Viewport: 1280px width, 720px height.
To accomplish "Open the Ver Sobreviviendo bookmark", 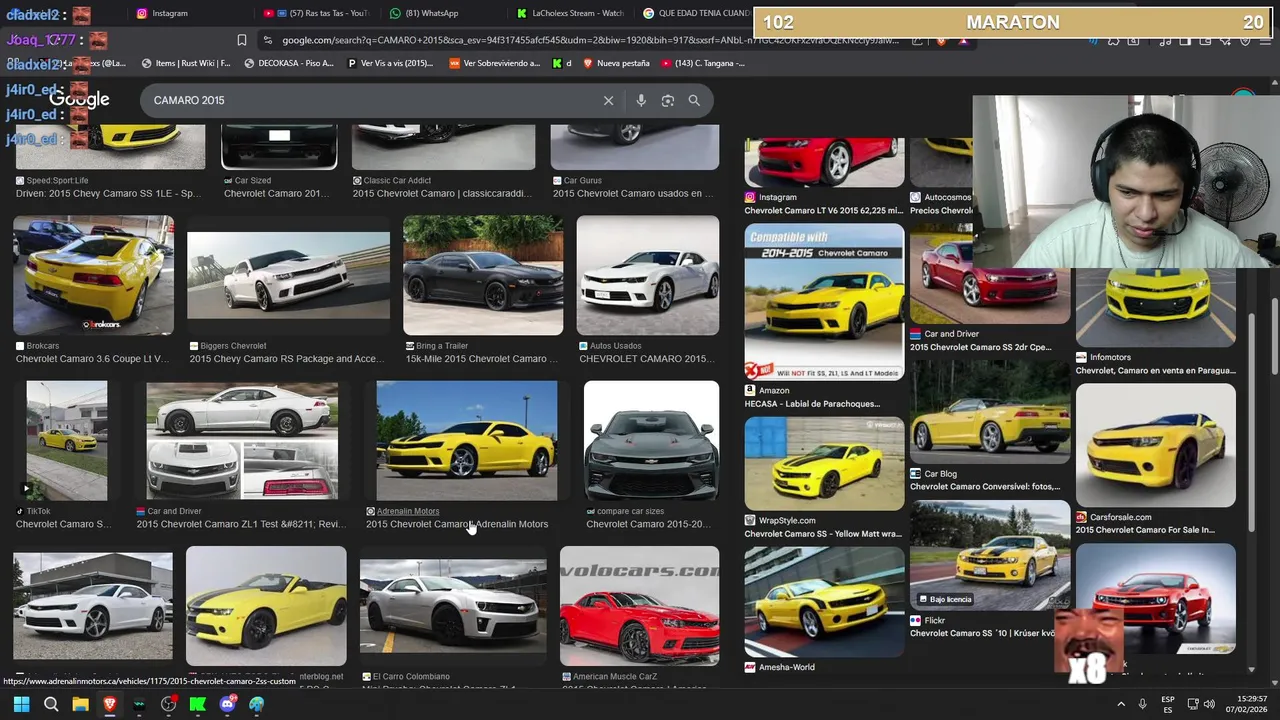I will pos(496,63).
